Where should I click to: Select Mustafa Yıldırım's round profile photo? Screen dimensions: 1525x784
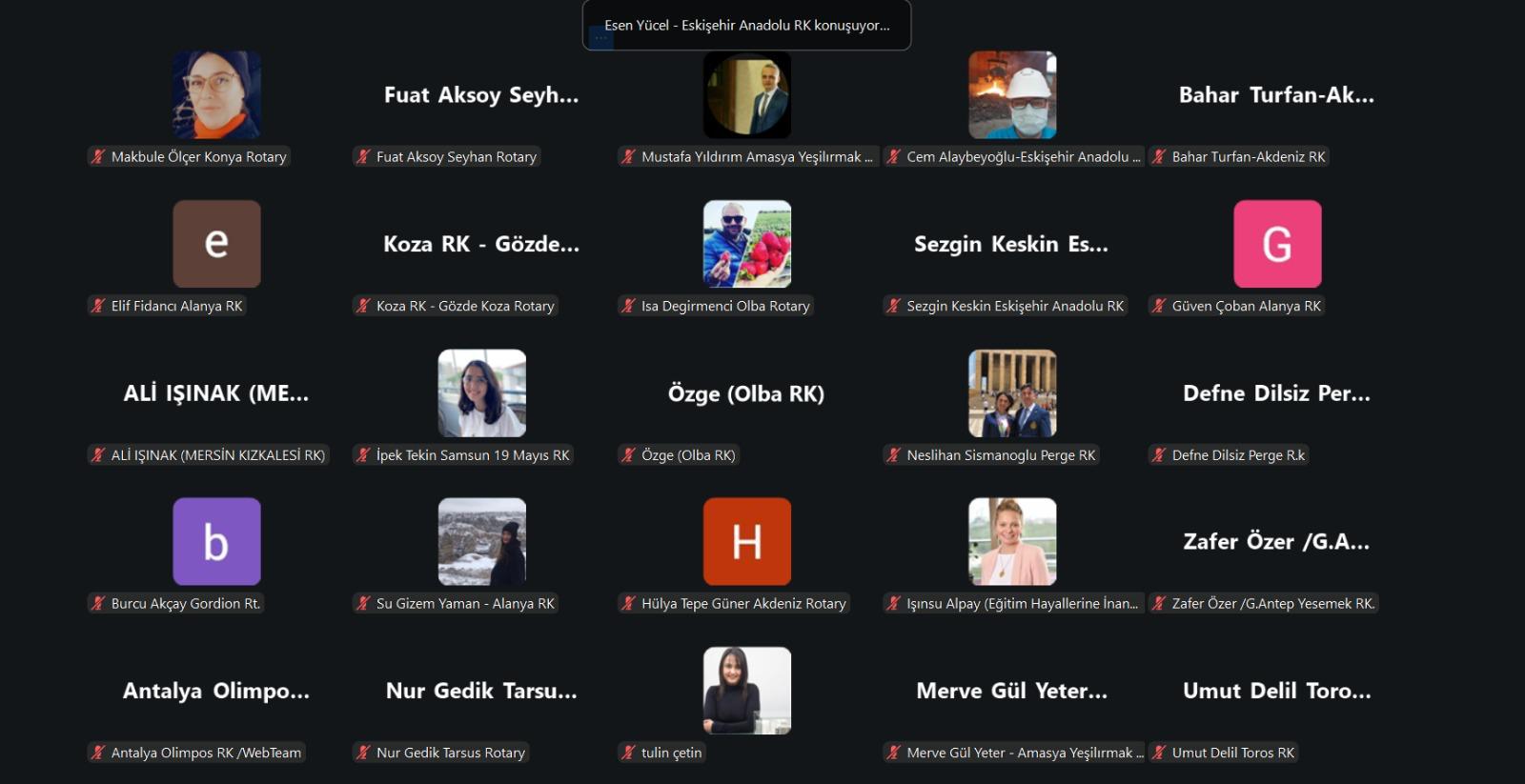tap(747, 95)
